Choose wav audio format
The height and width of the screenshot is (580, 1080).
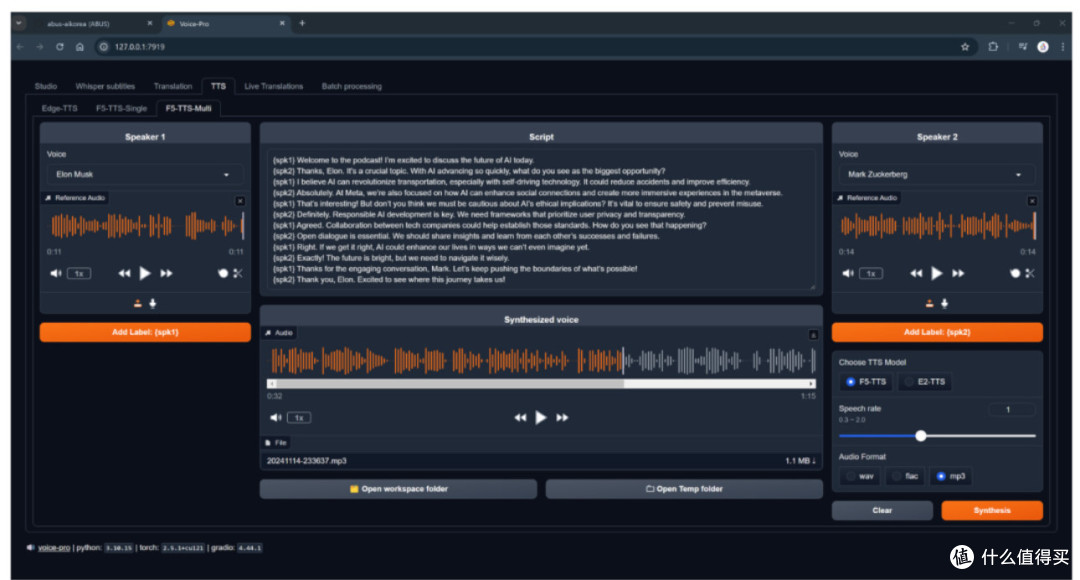tap(851, 476)
